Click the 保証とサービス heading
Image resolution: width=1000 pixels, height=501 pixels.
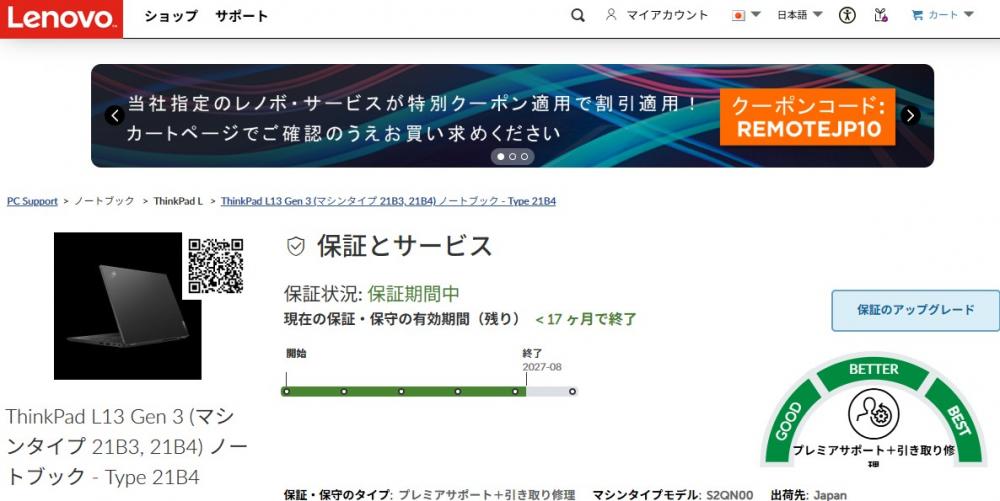tap(404, 246)
